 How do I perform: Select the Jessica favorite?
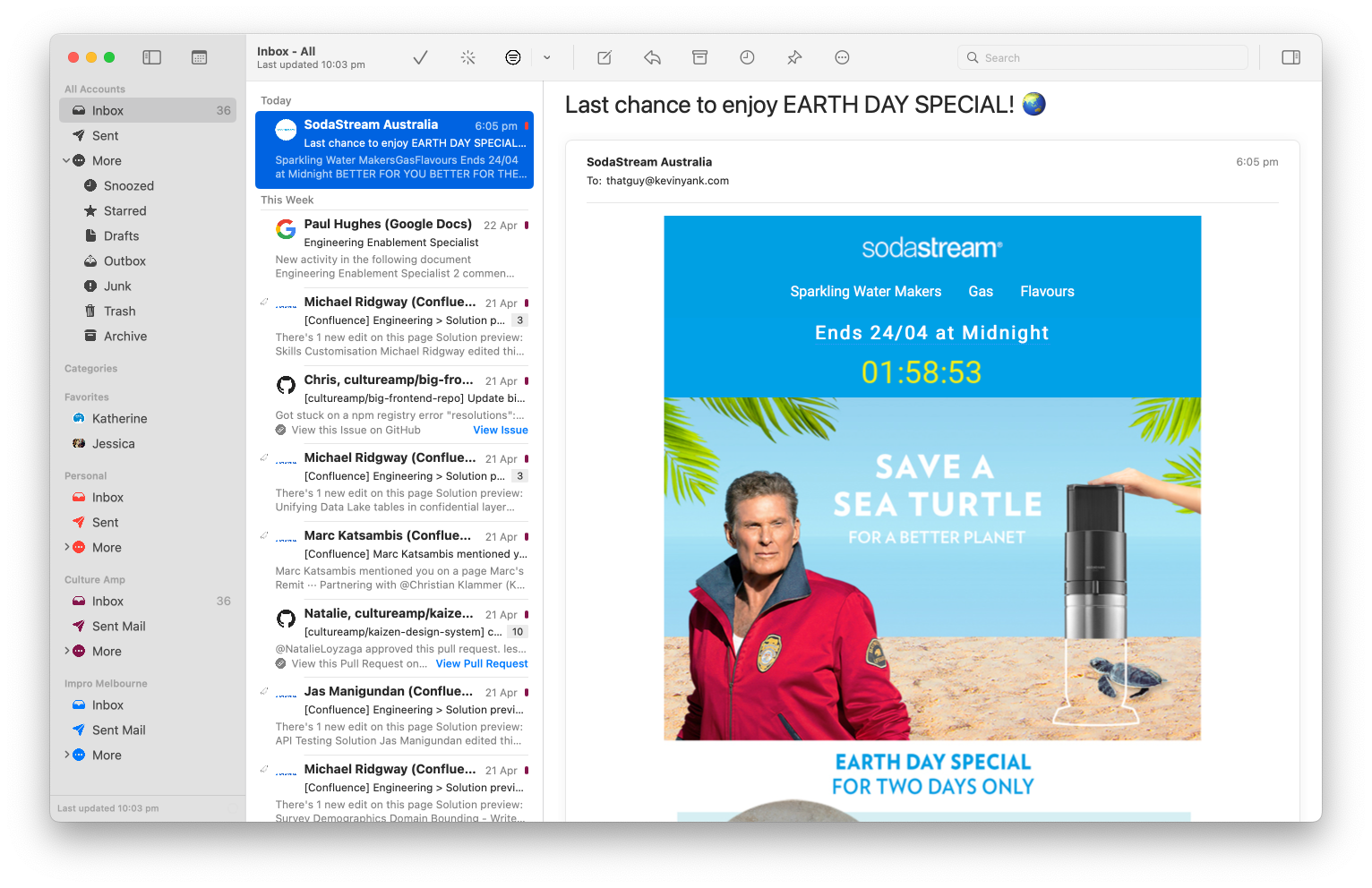click(x=148, y=444)
